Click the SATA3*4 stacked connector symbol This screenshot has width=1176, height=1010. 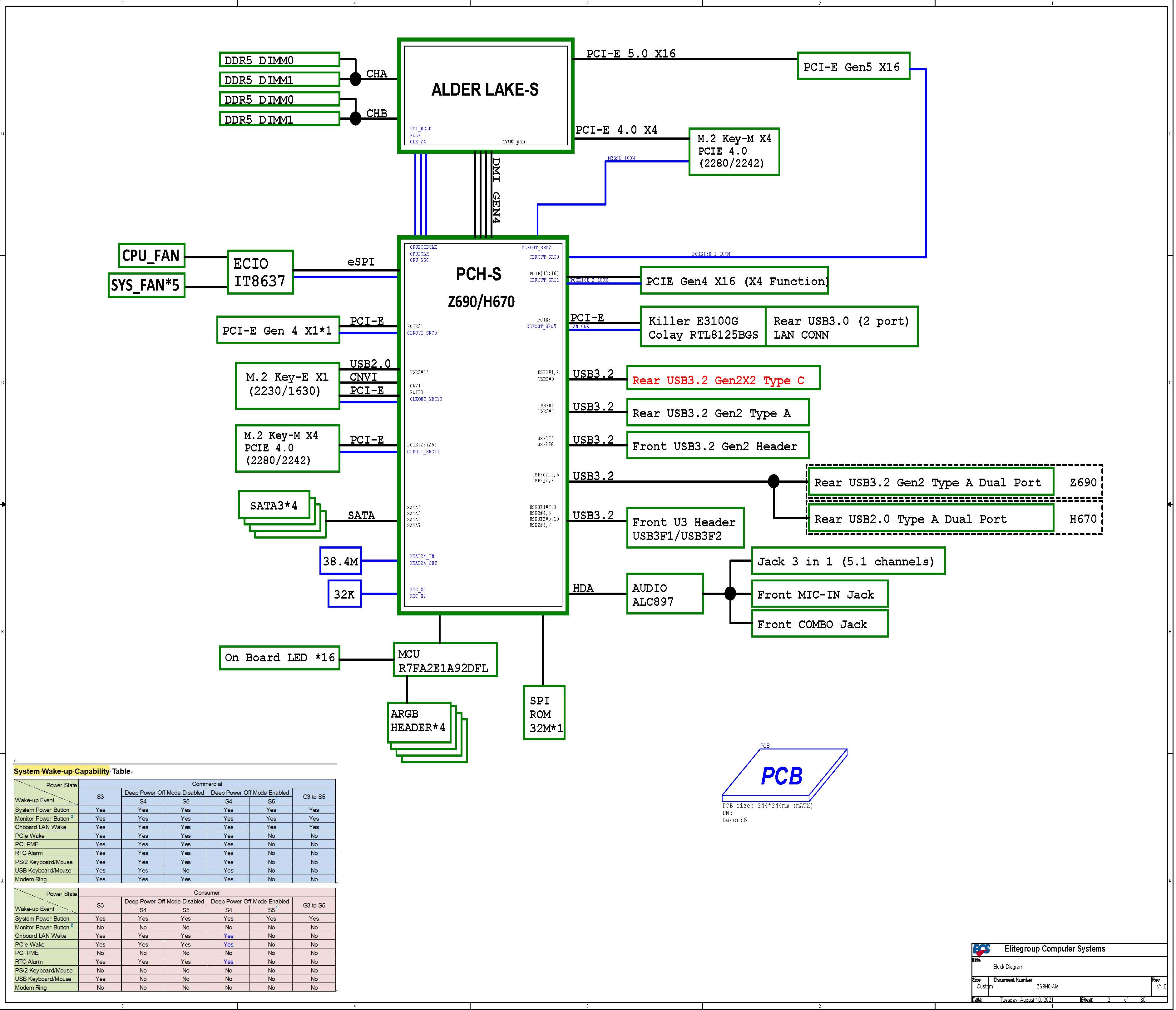click(275, 505)
